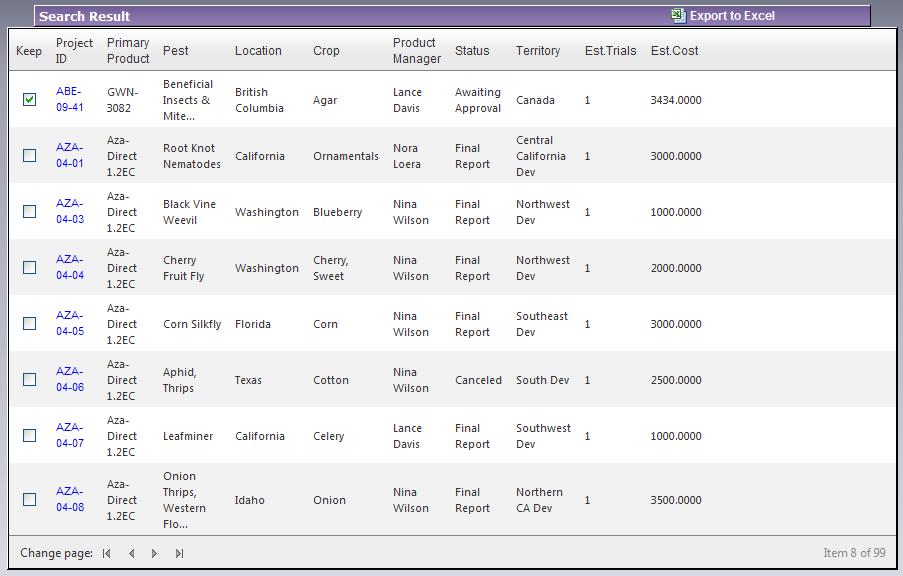Follow the AZA-04-05 project link
The width and height of the screenshot is (903, 576).
tap(70, 323)
